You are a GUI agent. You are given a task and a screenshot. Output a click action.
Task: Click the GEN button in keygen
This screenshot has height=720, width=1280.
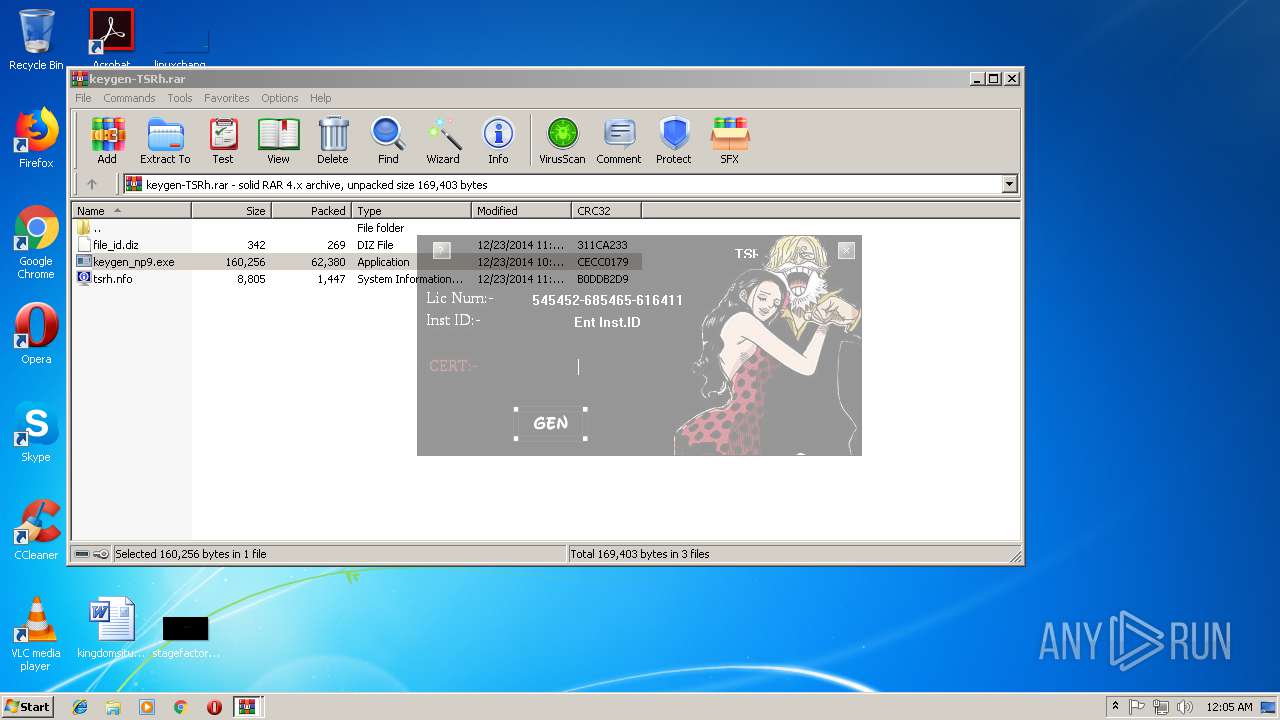pos(550,423)
